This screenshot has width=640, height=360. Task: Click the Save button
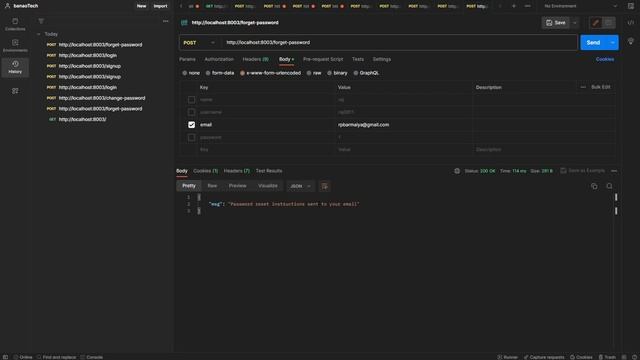(556, 22)
